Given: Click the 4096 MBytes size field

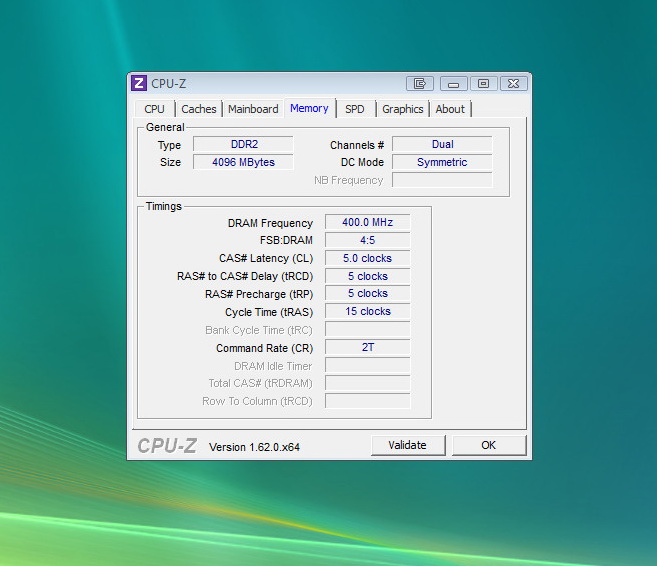Looking at the screenshot, I should (x=243, y=162).
